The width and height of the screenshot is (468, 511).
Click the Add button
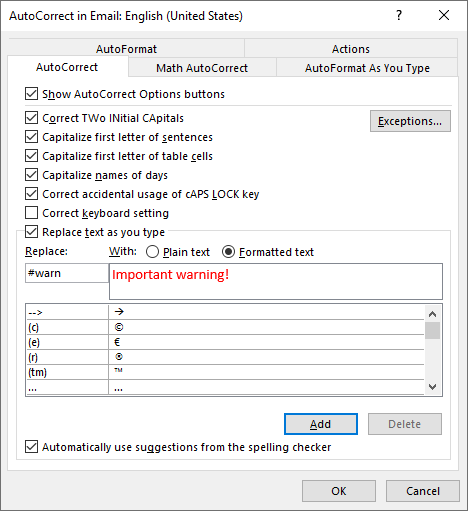pos(321,424)
